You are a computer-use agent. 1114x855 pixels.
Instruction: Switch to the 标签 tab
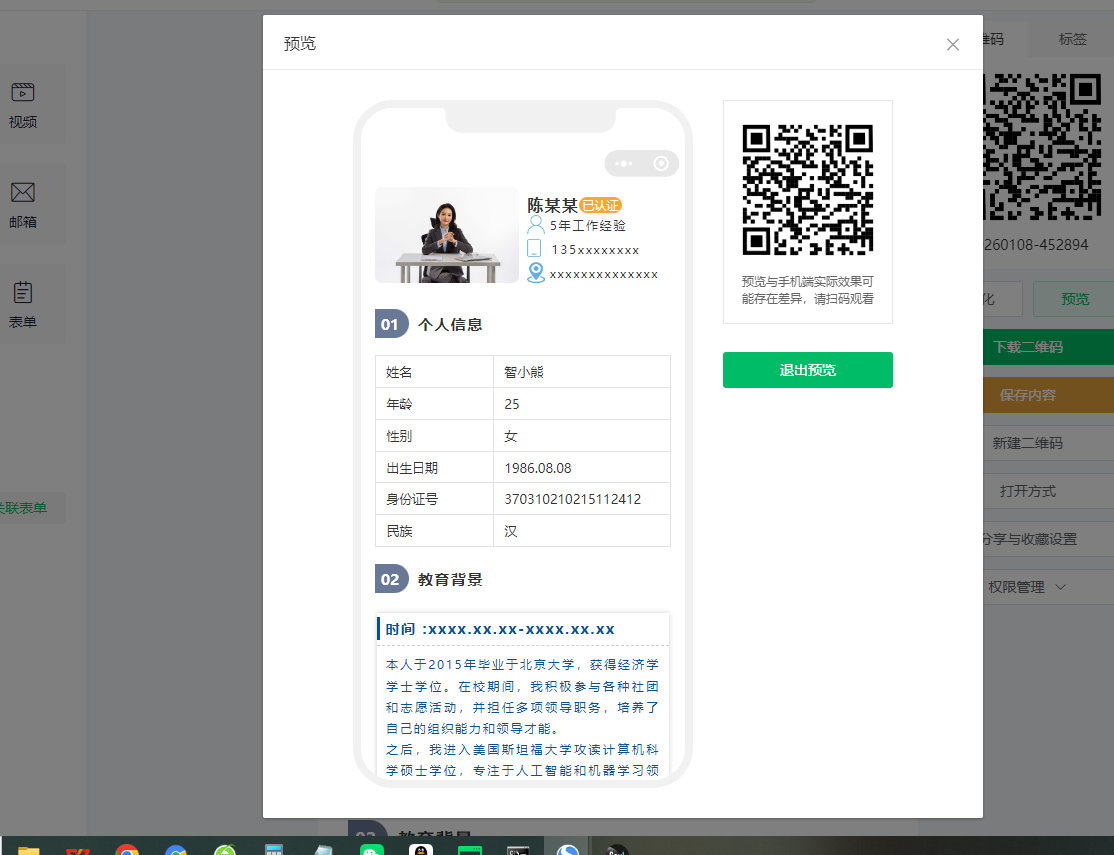click(x=1072, y=39)
